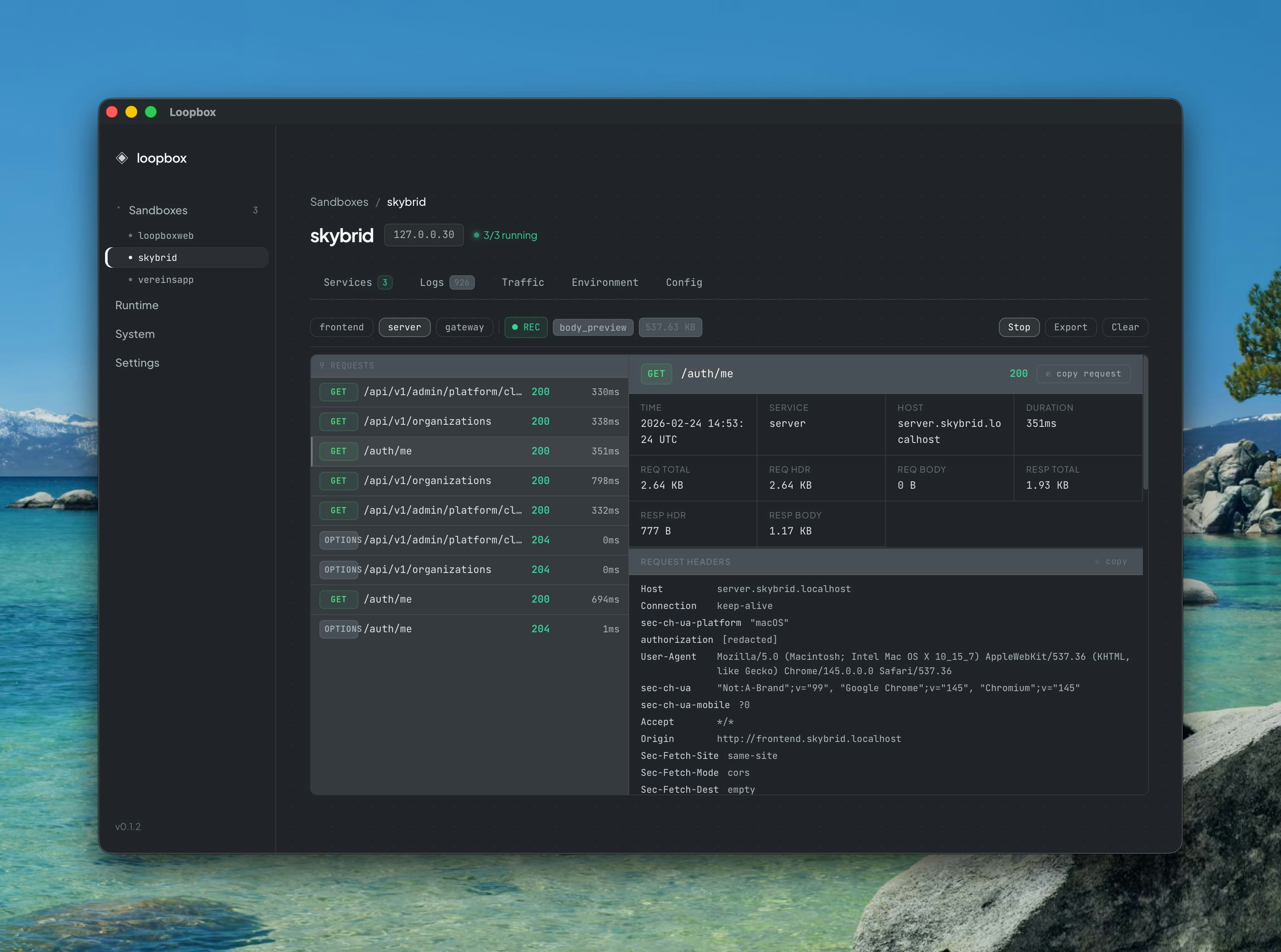The width and height of the screenshot is (1281, 952).
Task: Expand the Runtime section
Action: point(137,305)
